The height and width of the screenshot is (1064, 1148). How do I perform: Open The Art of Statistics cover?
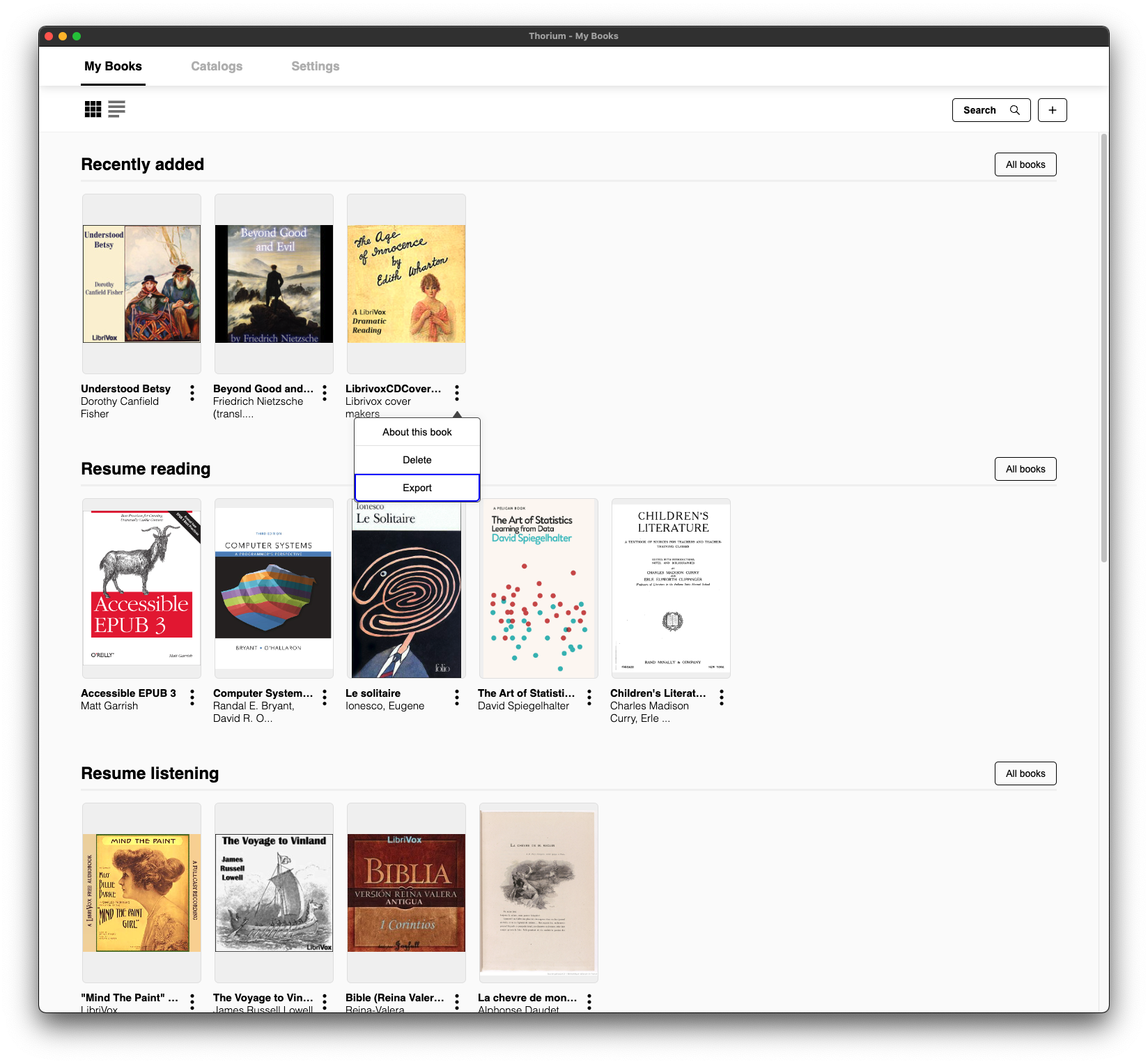point(538,588)
